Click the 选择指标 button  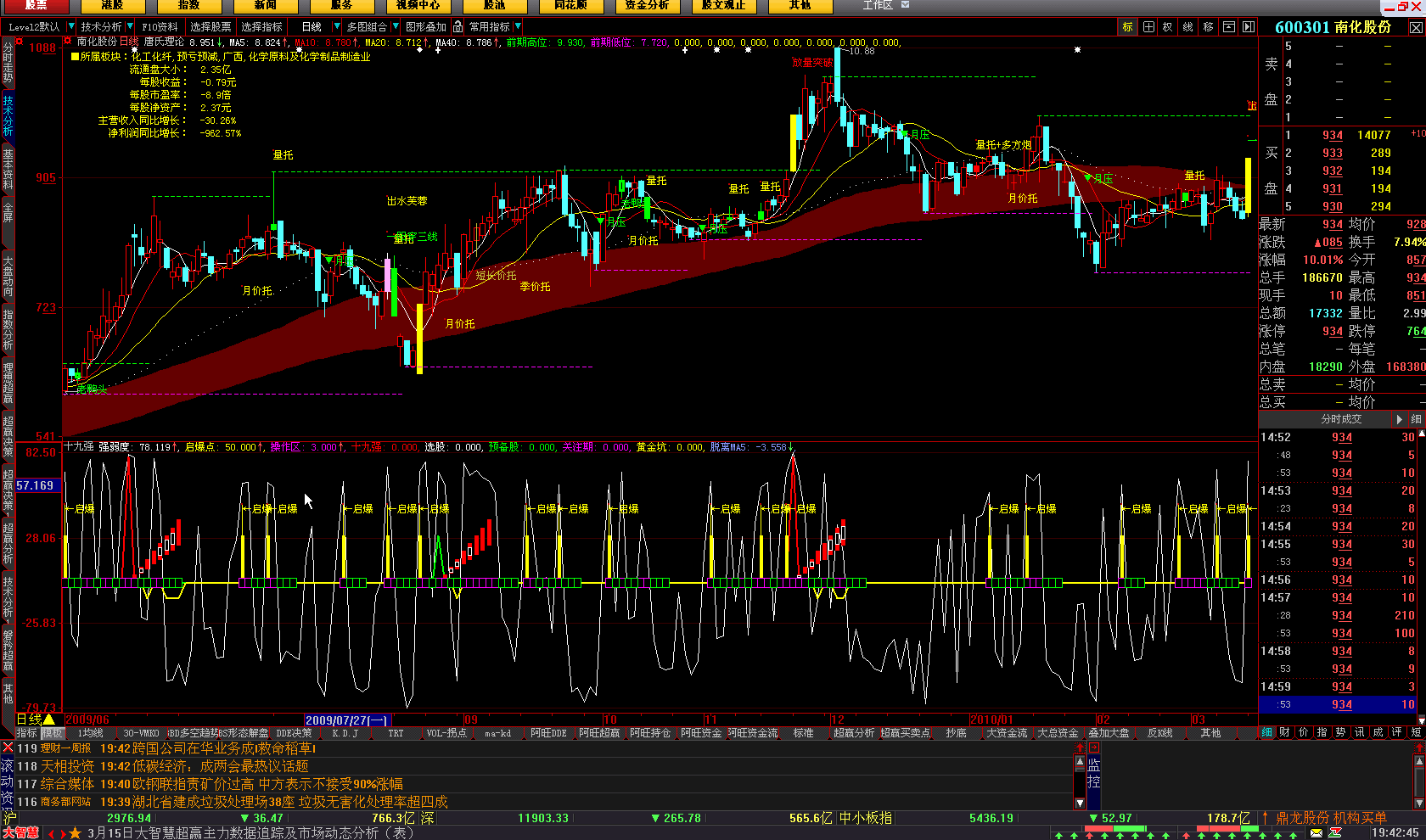tap(261, 27)
